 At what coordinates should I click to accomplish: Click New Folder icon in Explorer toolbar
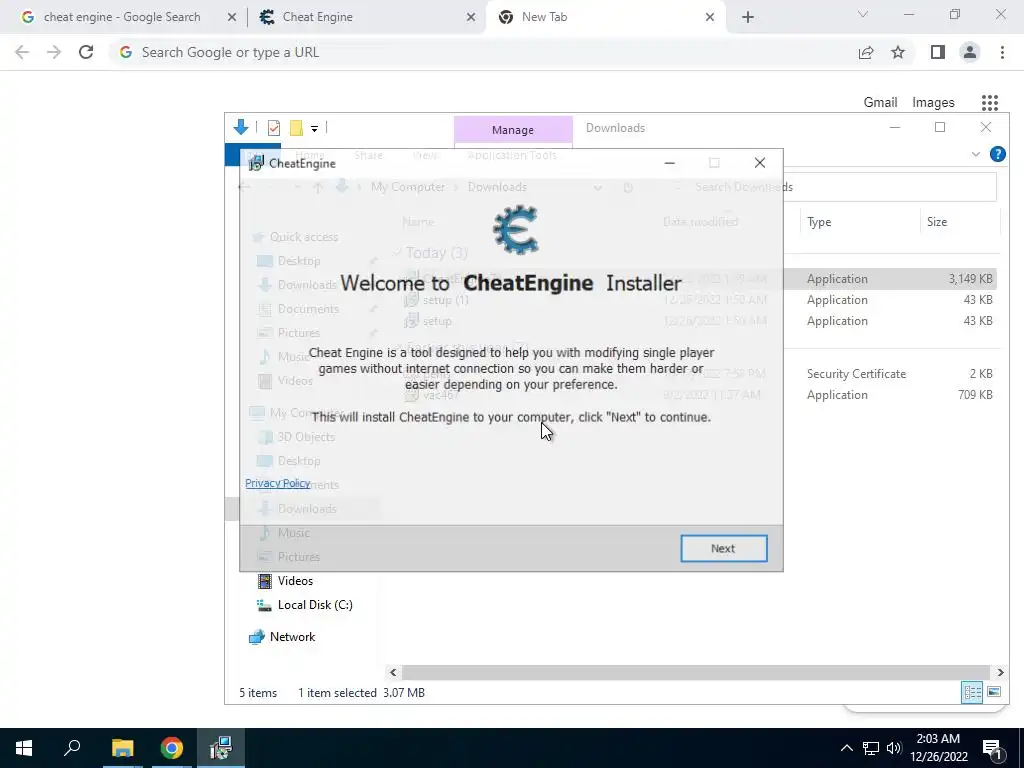[x=296, y=128]
